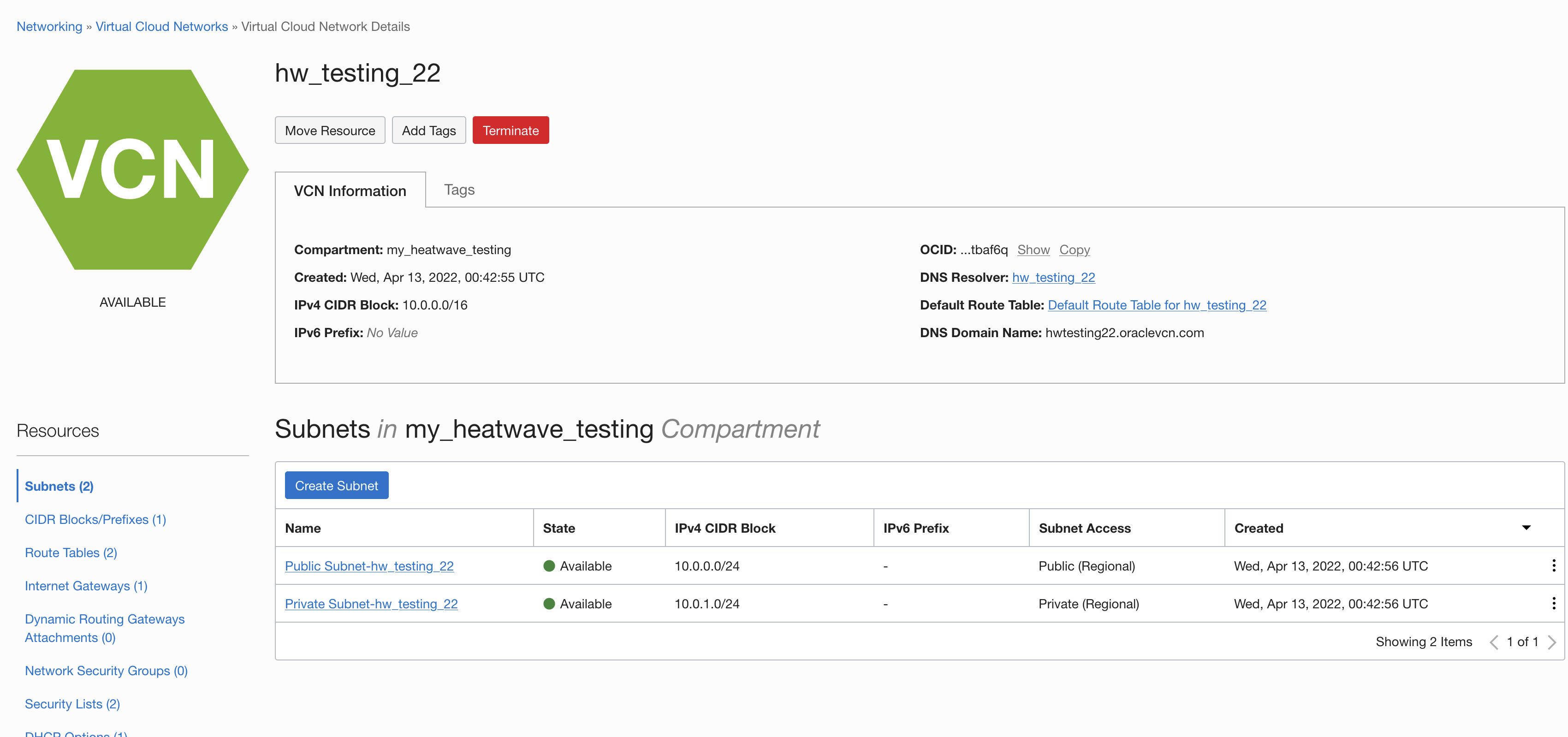Viewport: 1568px width, 737px height.
Task: Open Internet Gateways resource list
Action: click(x=86, y=585)
